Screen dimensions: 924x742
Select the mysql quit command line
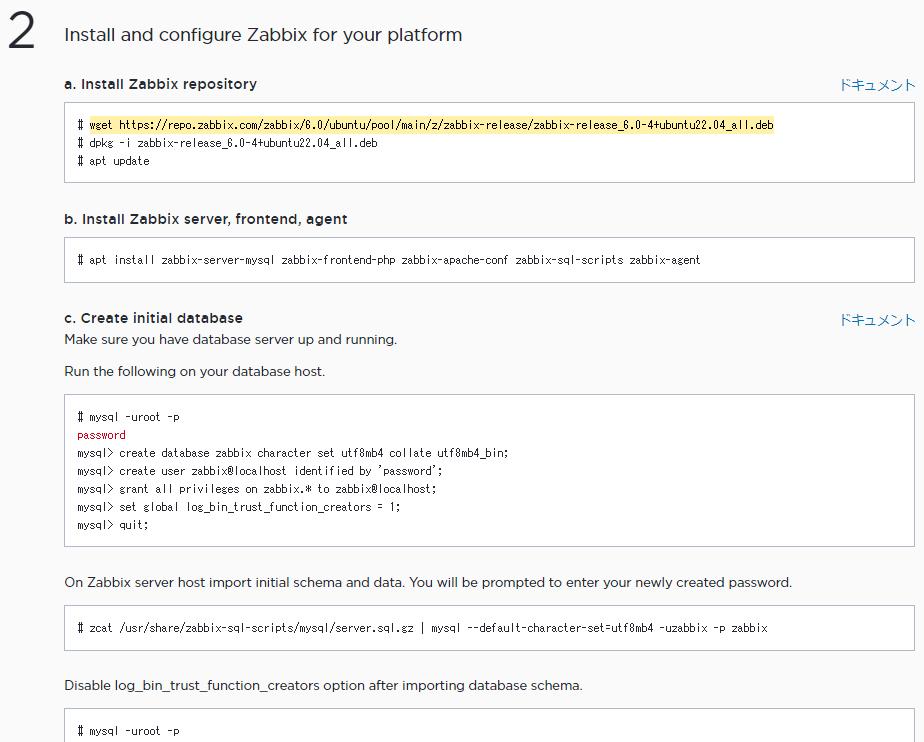tap(130, 524)
